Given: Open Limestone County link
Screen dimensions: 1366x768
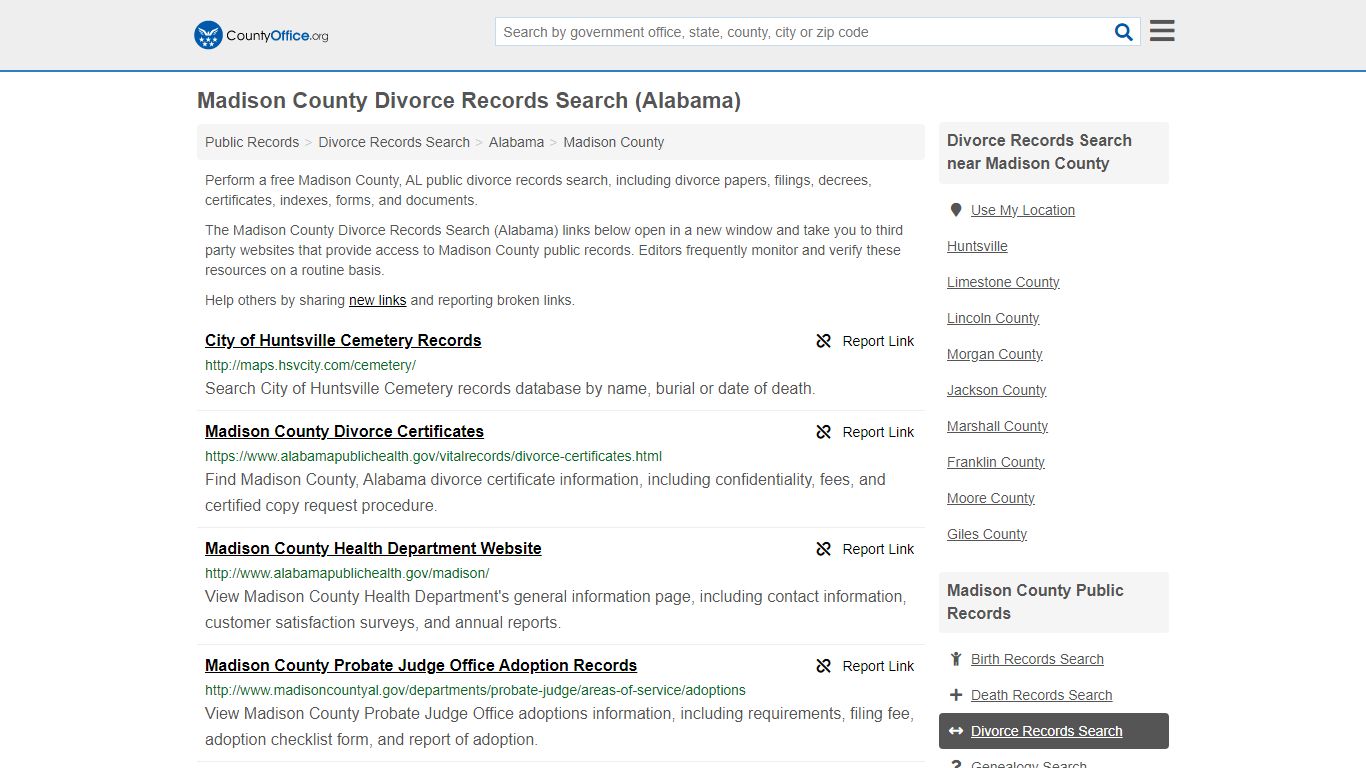Looking at the screenshot, I should point(1003,282).
